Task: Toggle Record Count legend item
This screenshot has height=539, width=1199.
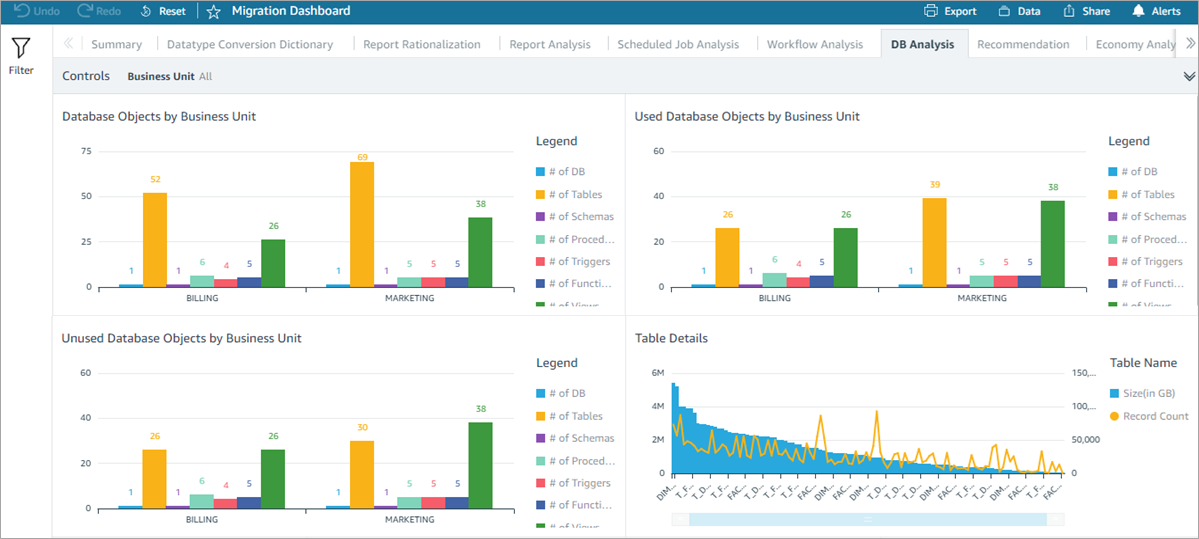Action: (x=1149, y=416)
